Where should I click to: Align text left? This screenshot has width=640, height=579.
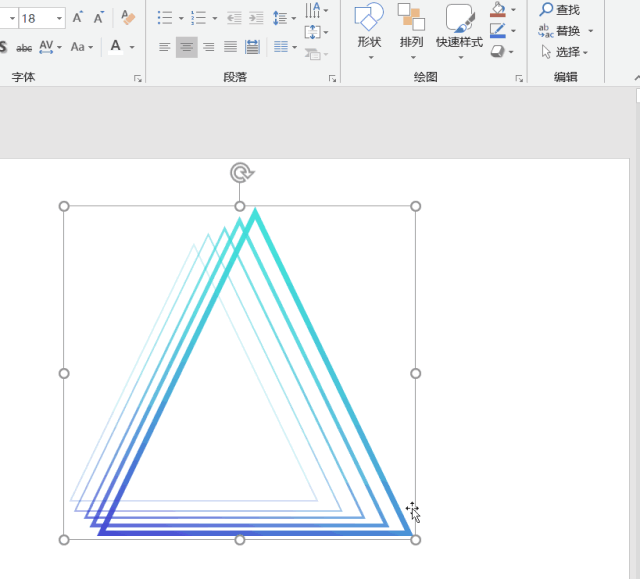(164, 47)
